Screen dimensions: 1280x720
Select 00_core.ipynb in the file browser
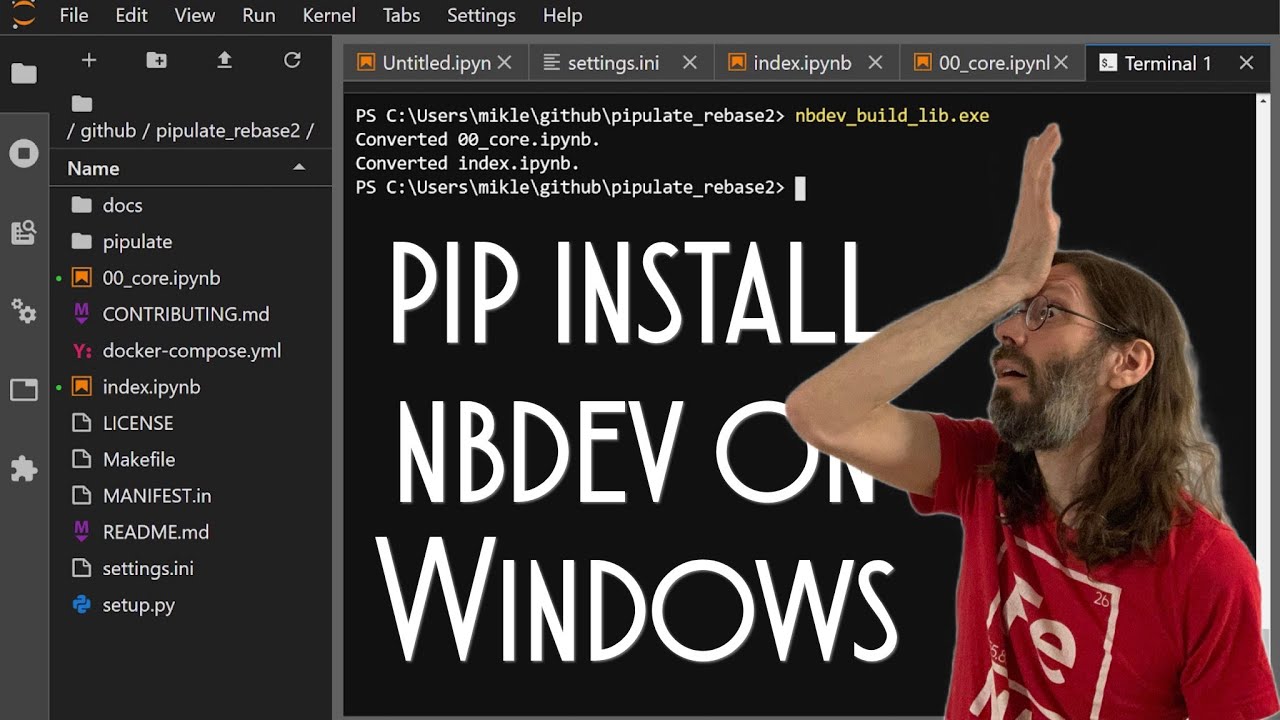click(x=190, y=278)
